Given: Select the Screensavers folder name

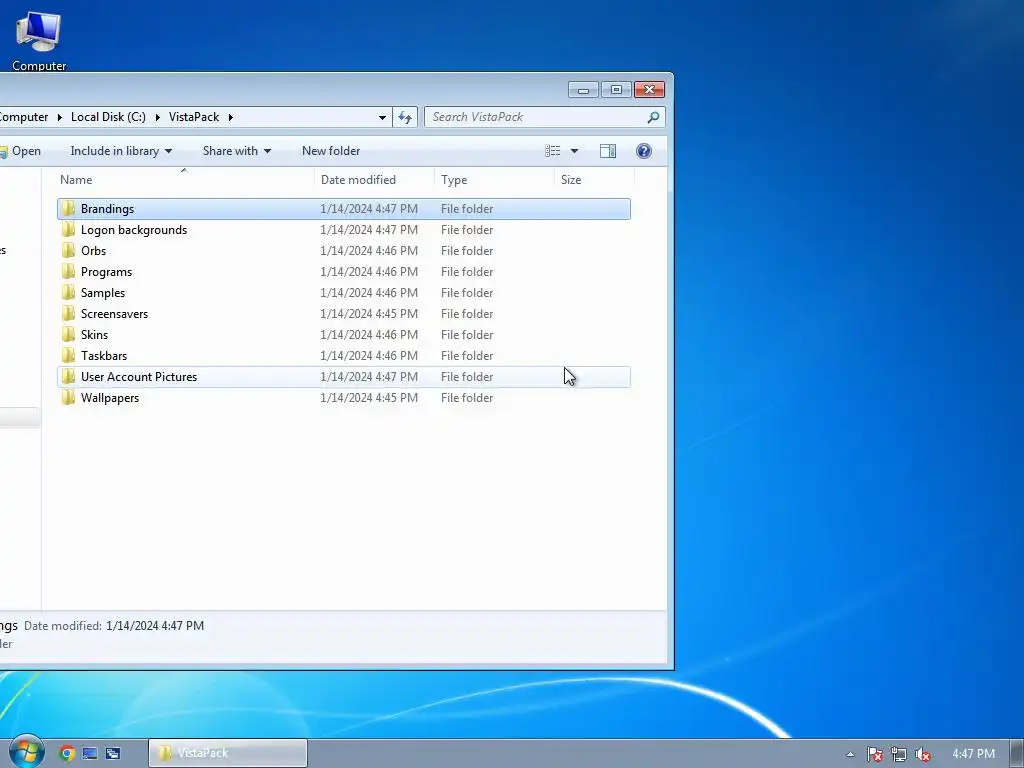Looking at the screenshot, I should coord(114,313).
